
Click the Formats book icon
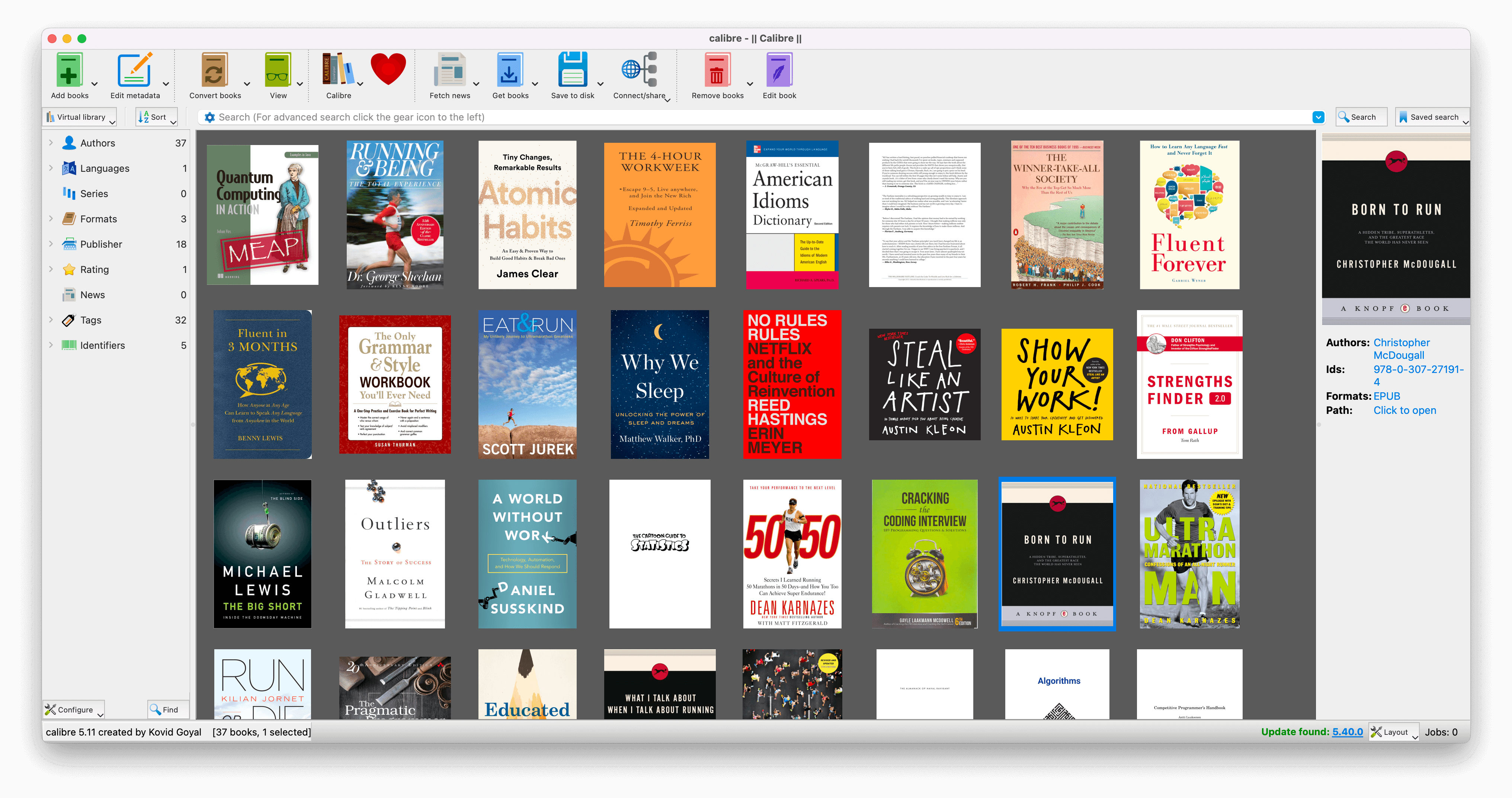[69, 218]
